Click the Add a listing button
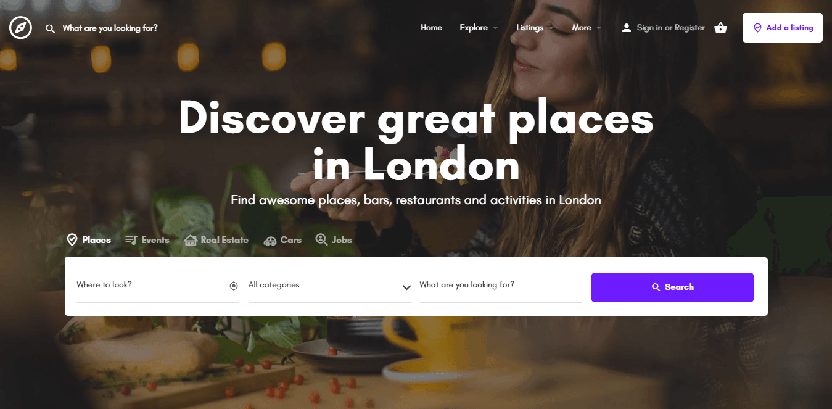The image size is (832, 409). (x=783, y=28)
